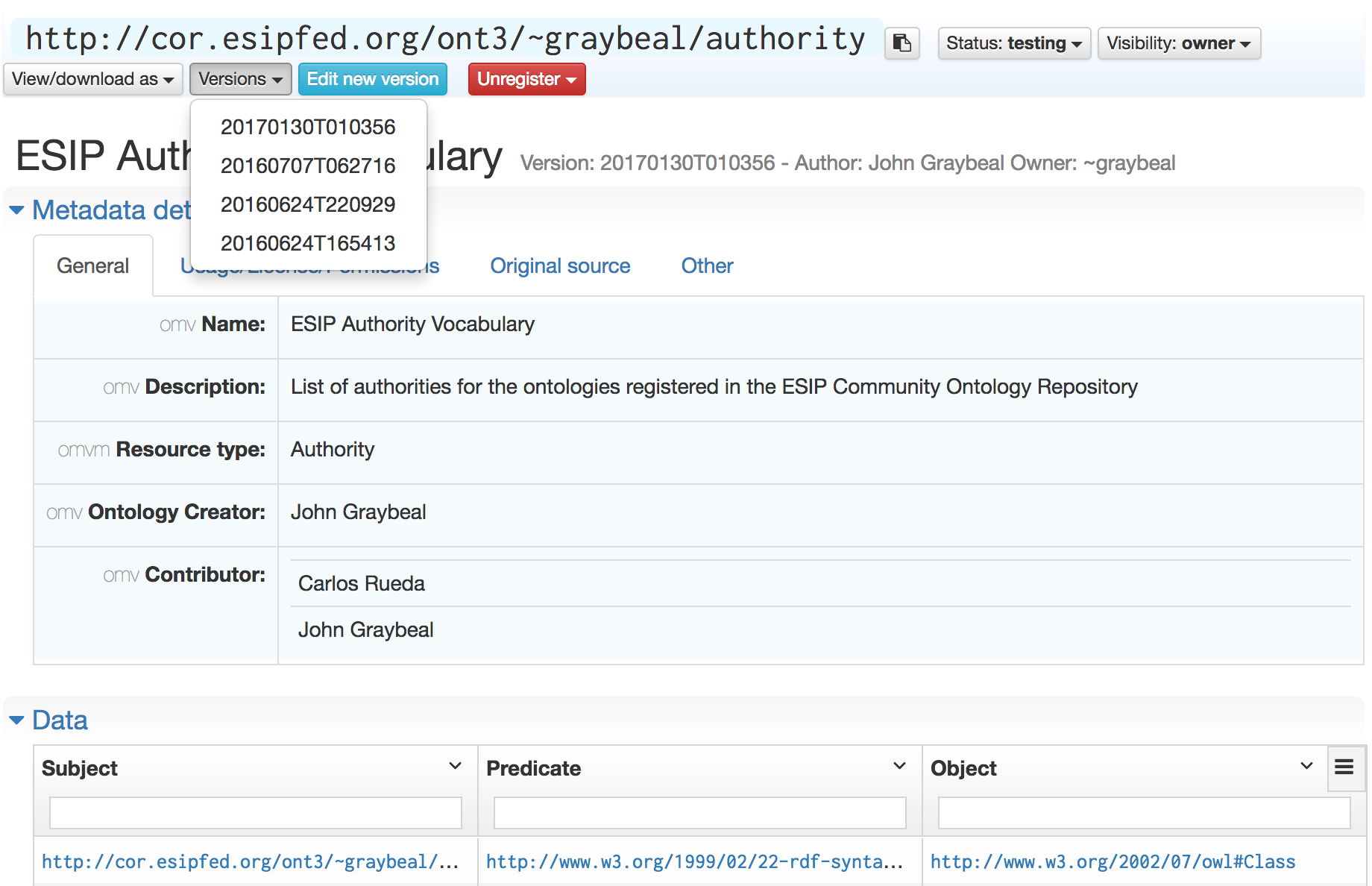The height and width of the screenshot is (886, 1372).
Task: Switch to the Other tab
Action: pos(707,266)
